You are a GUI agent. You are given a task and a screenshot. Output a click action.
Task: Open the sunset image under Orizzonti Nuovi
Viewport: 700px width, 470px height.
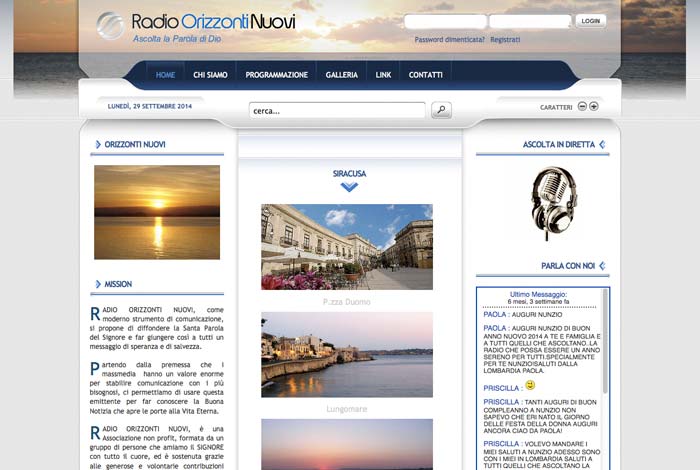[x=157, y=212]
